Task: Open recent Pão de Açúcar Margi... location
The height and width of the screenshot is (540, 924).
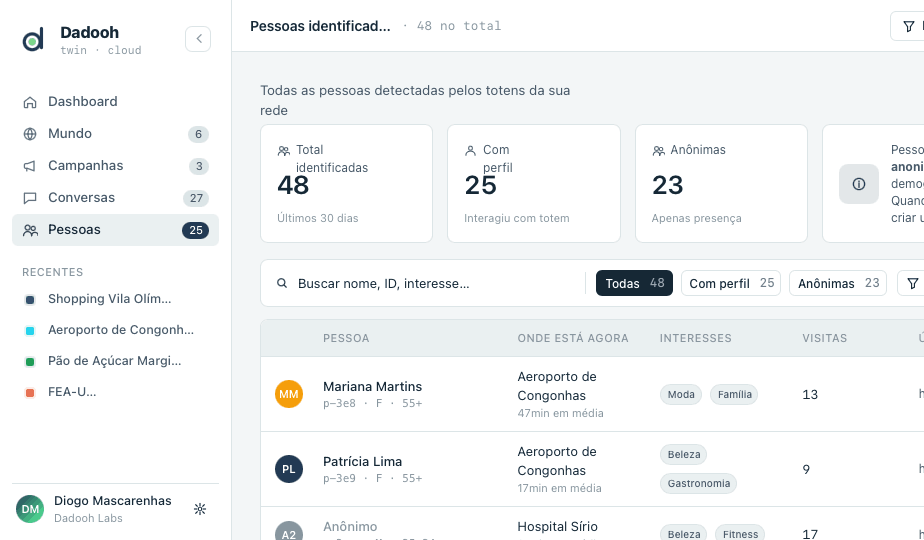Action: 116,361
